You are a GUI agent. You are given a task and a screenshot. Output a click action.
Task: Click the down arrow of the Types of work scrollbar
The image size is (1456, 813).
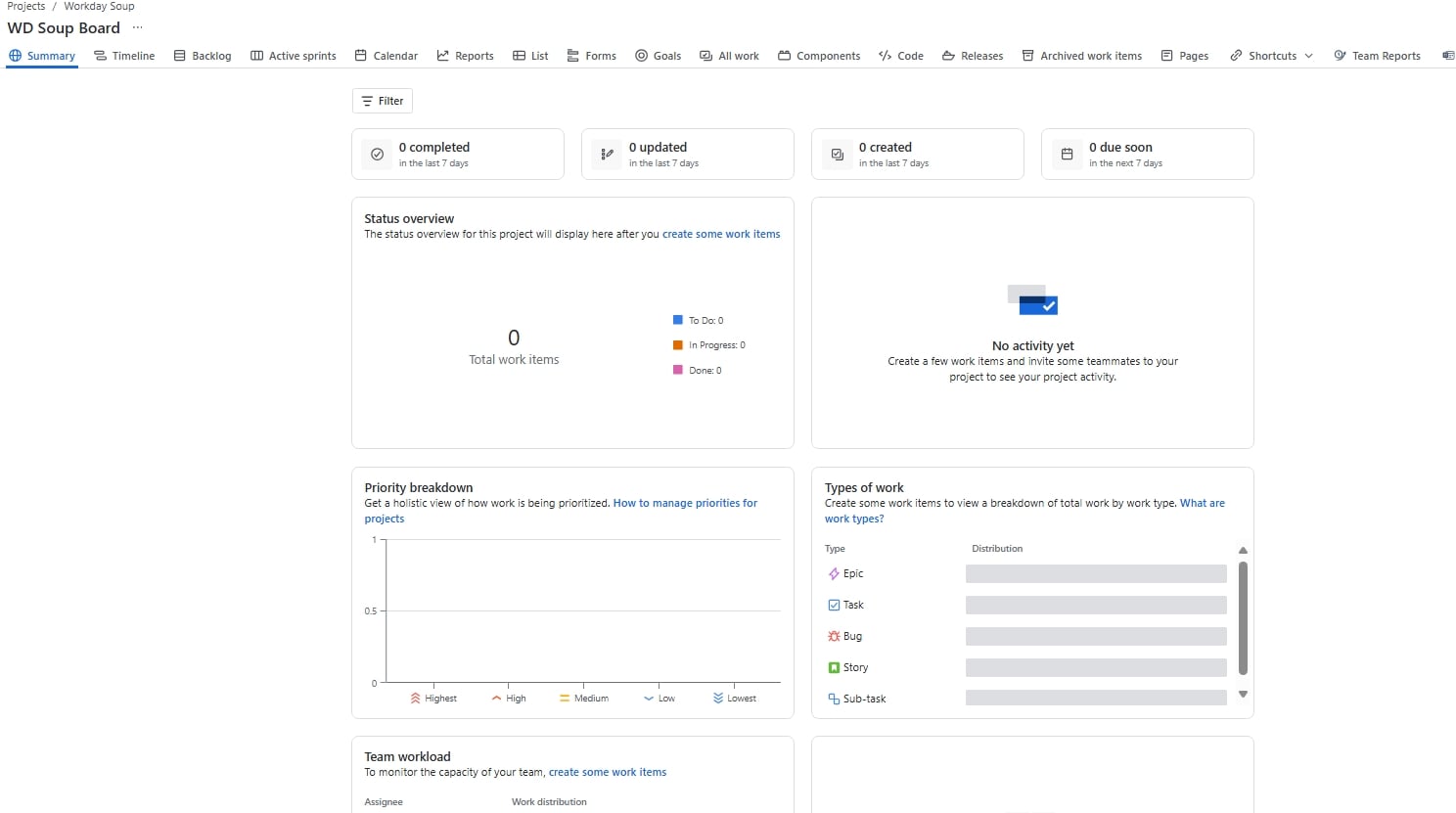pyautogui.click(x=1243, y=695)
